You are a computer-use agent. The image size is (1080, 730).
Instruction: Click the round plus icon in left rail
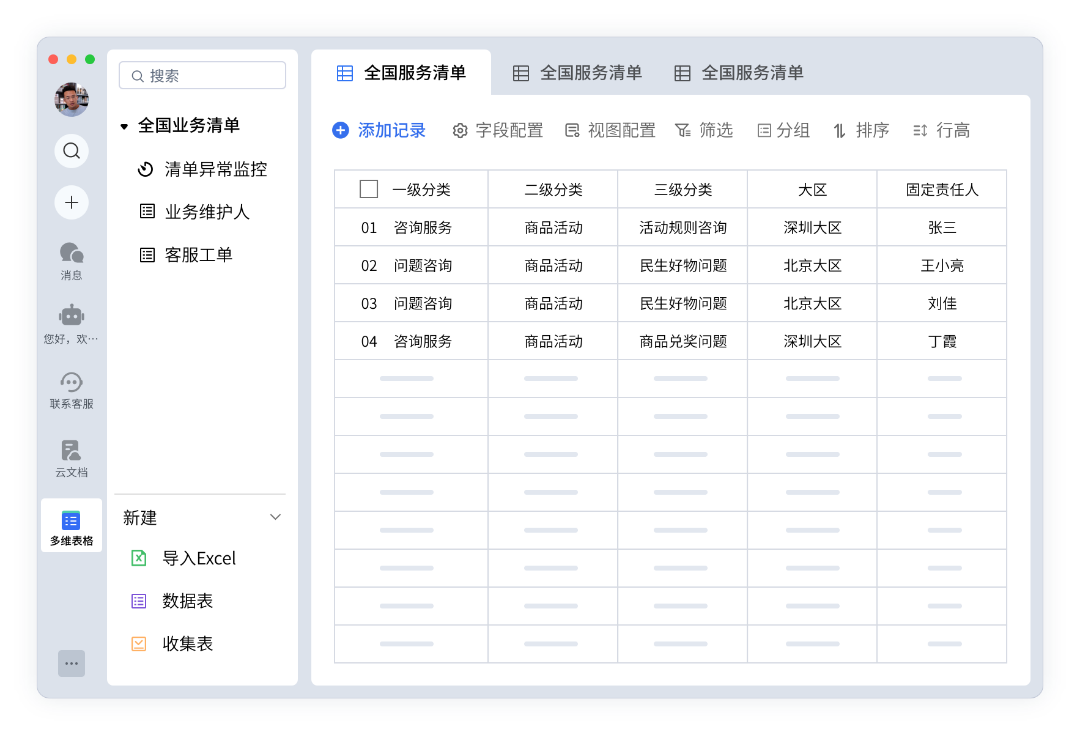72,202
